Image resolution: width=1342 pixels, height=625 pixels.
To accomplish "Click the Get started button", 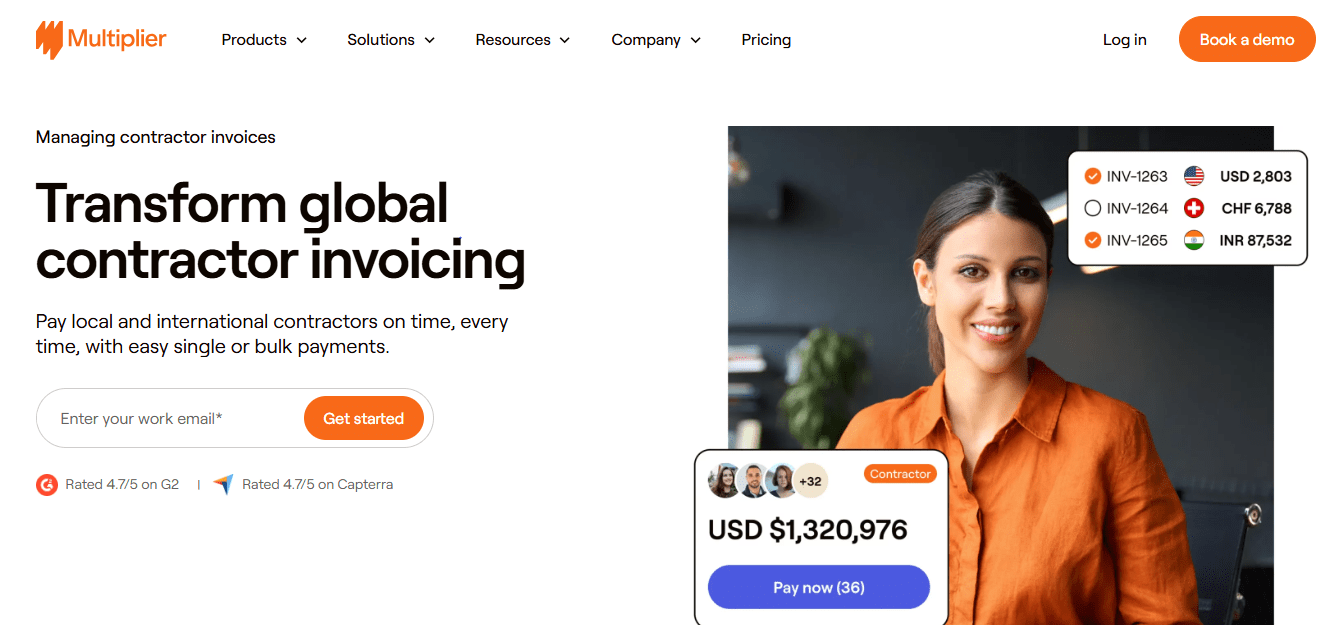I will click(364, 419).
